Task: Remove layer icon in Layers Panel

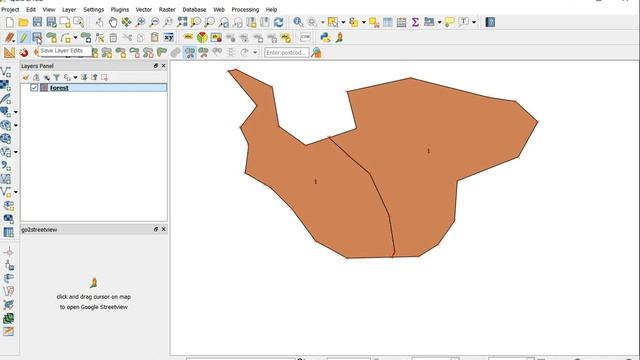Action: pos(104,77)
